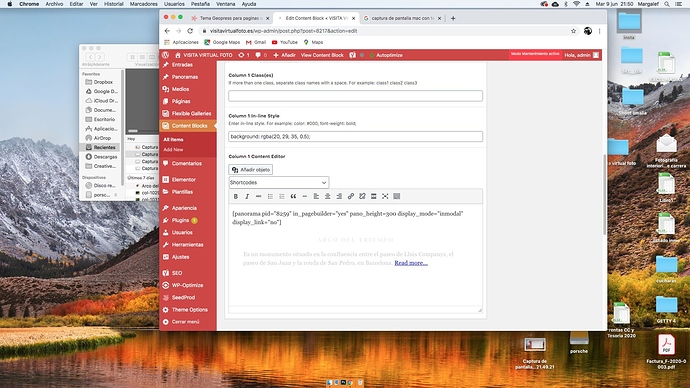Apply italic formatting in the editor toolbar
Image resolution: width=690 pixels, height=388 pixels.
(x=247, y=196)
